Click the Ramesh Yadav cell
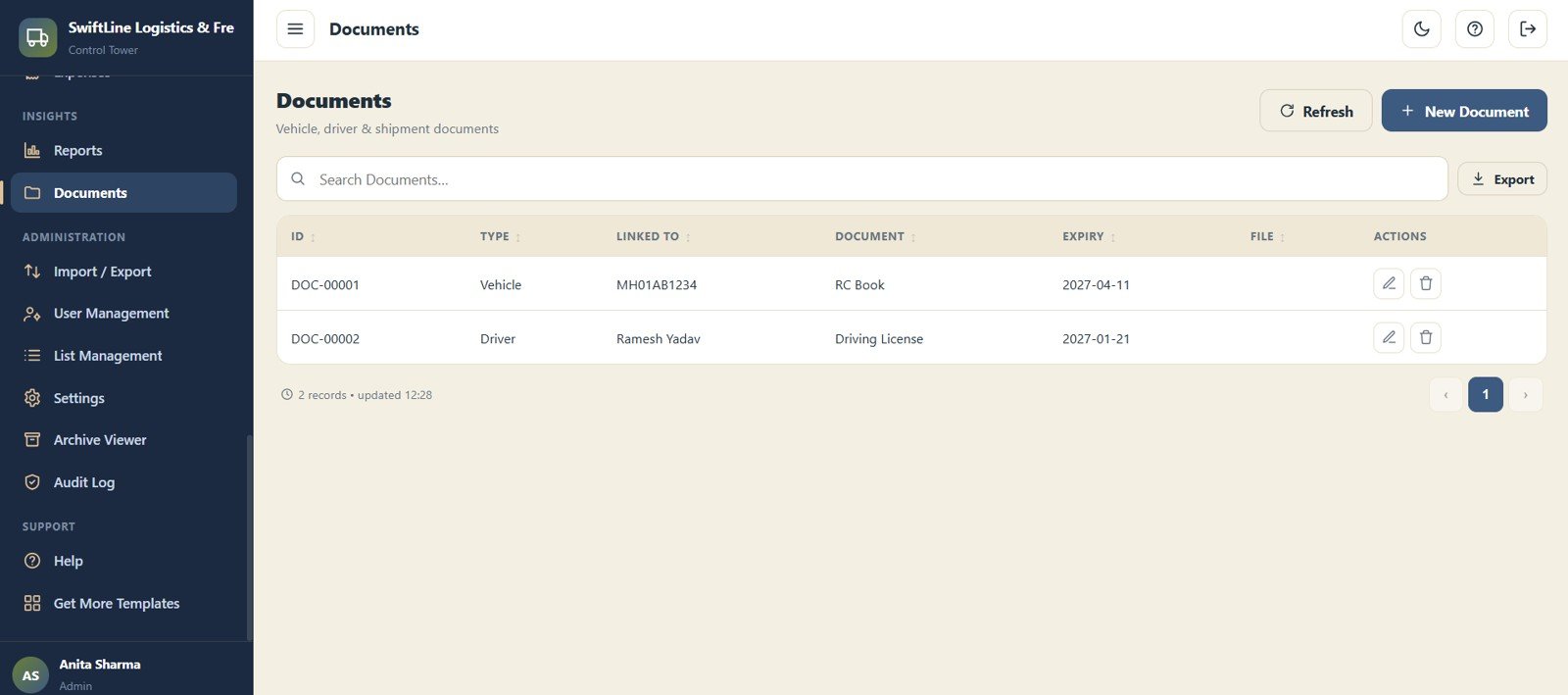This screenshot has height=695, width=1568. coord(659,338)
